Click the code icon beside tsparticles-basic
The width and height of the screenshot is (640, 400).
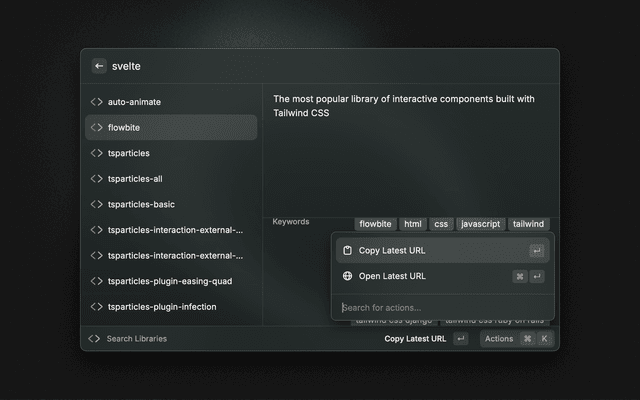pyautogui.click(x=96, y=205)
